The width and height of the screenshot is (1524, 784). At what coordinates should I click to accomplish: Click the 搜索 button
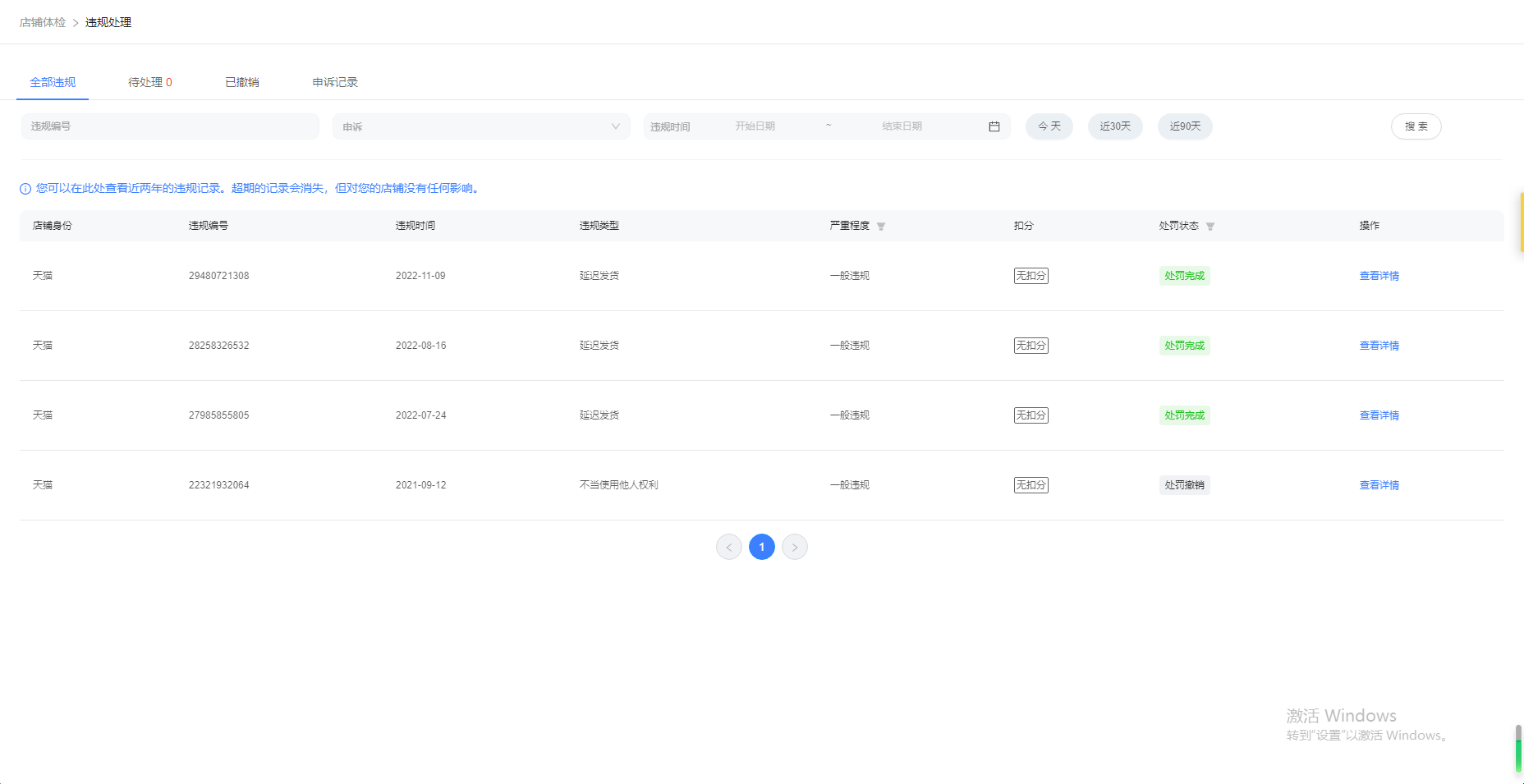(x=1416, y=126)
